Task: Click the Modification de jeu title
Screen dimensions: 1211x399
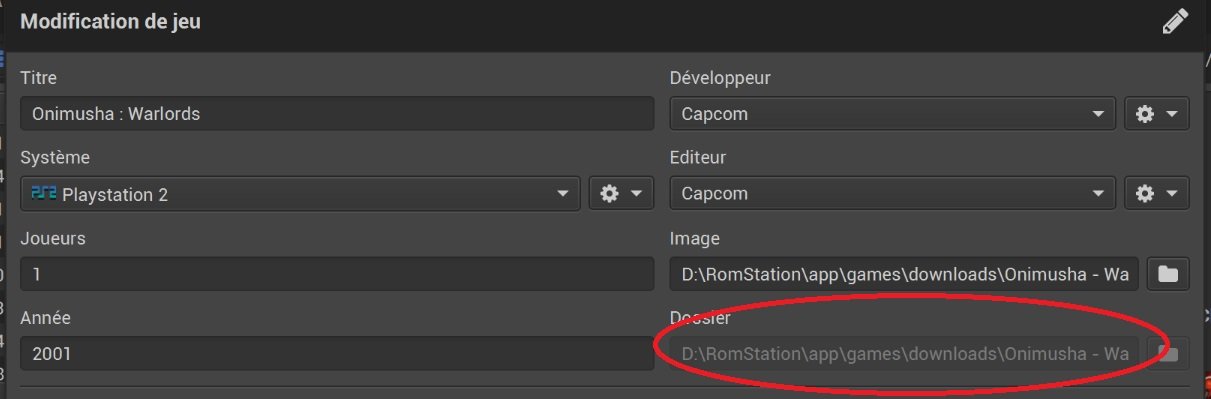Action: pyautogui.click(x=110, y=22)
